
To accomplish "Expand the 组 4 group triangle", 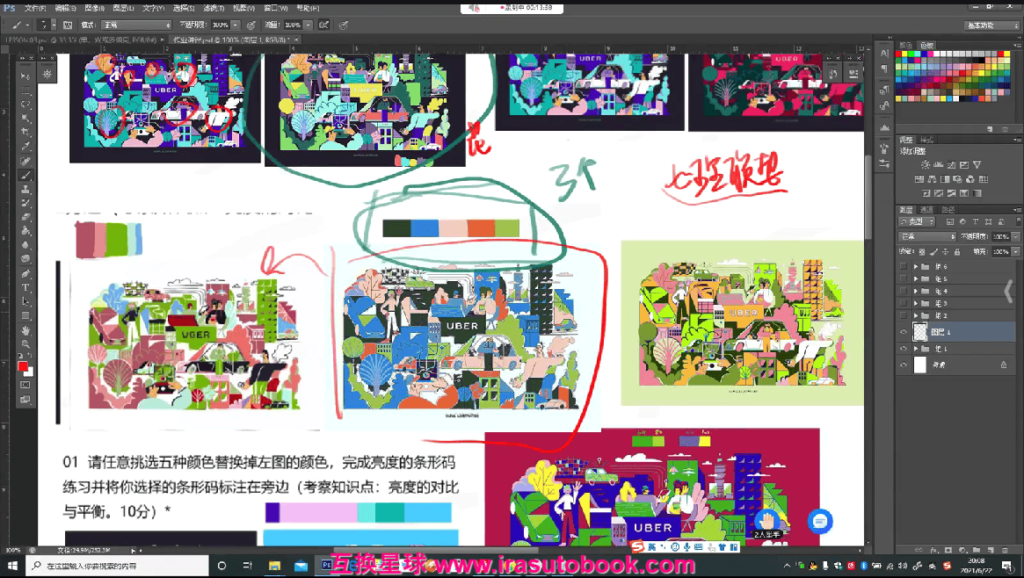I will 916,291.
